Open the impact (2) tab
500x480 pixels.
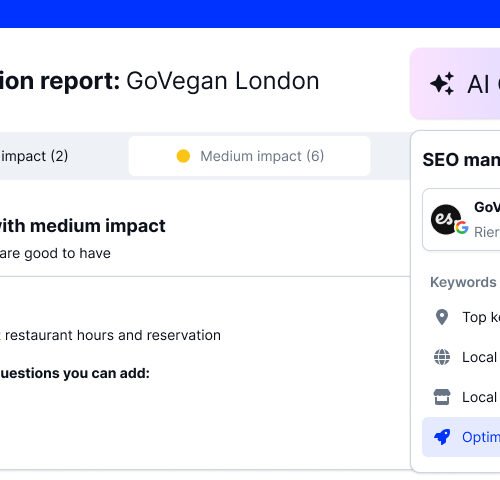tap(33, 156)
